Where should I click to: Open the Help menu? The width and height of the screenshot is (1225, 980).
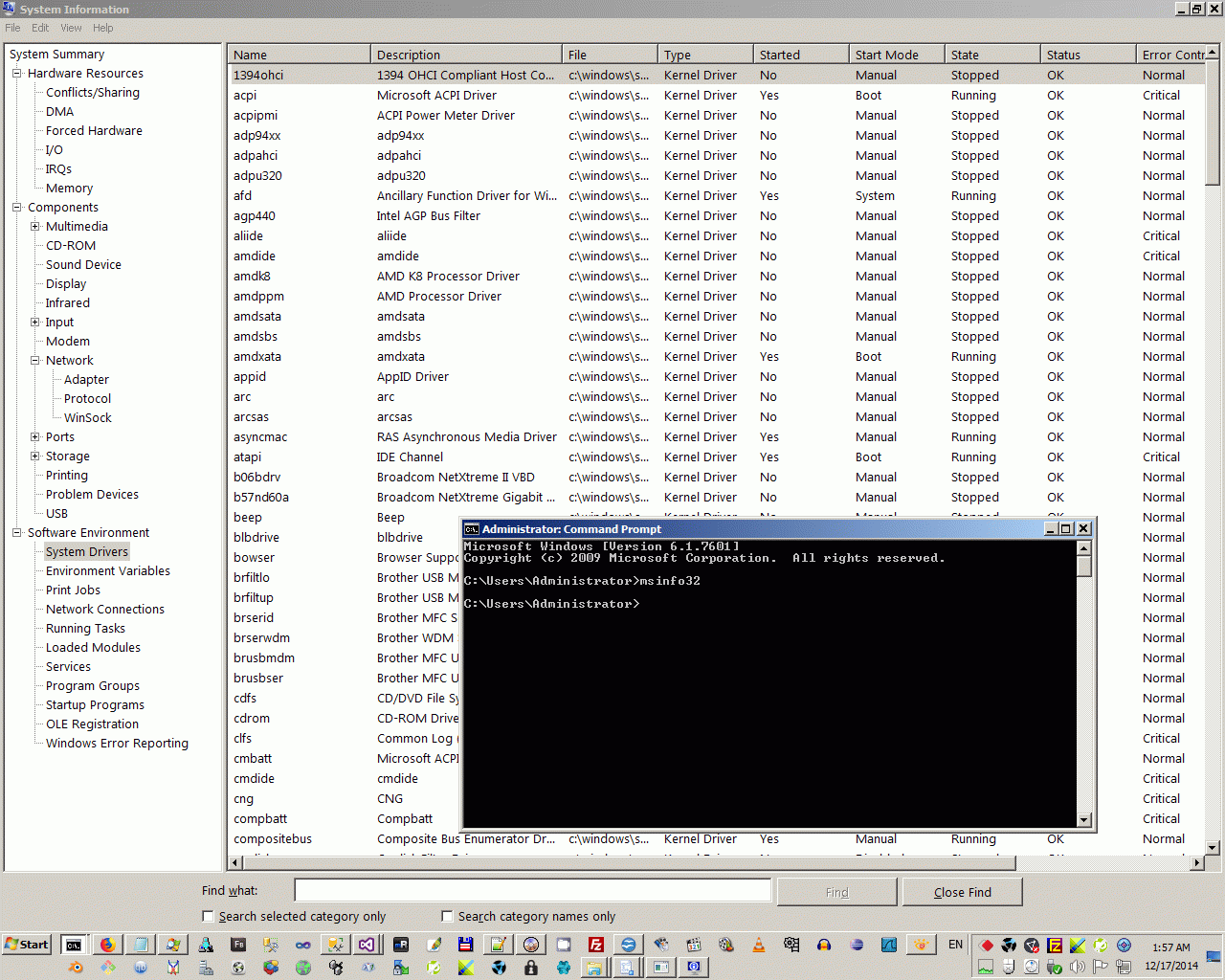click(x=103, y=28)
